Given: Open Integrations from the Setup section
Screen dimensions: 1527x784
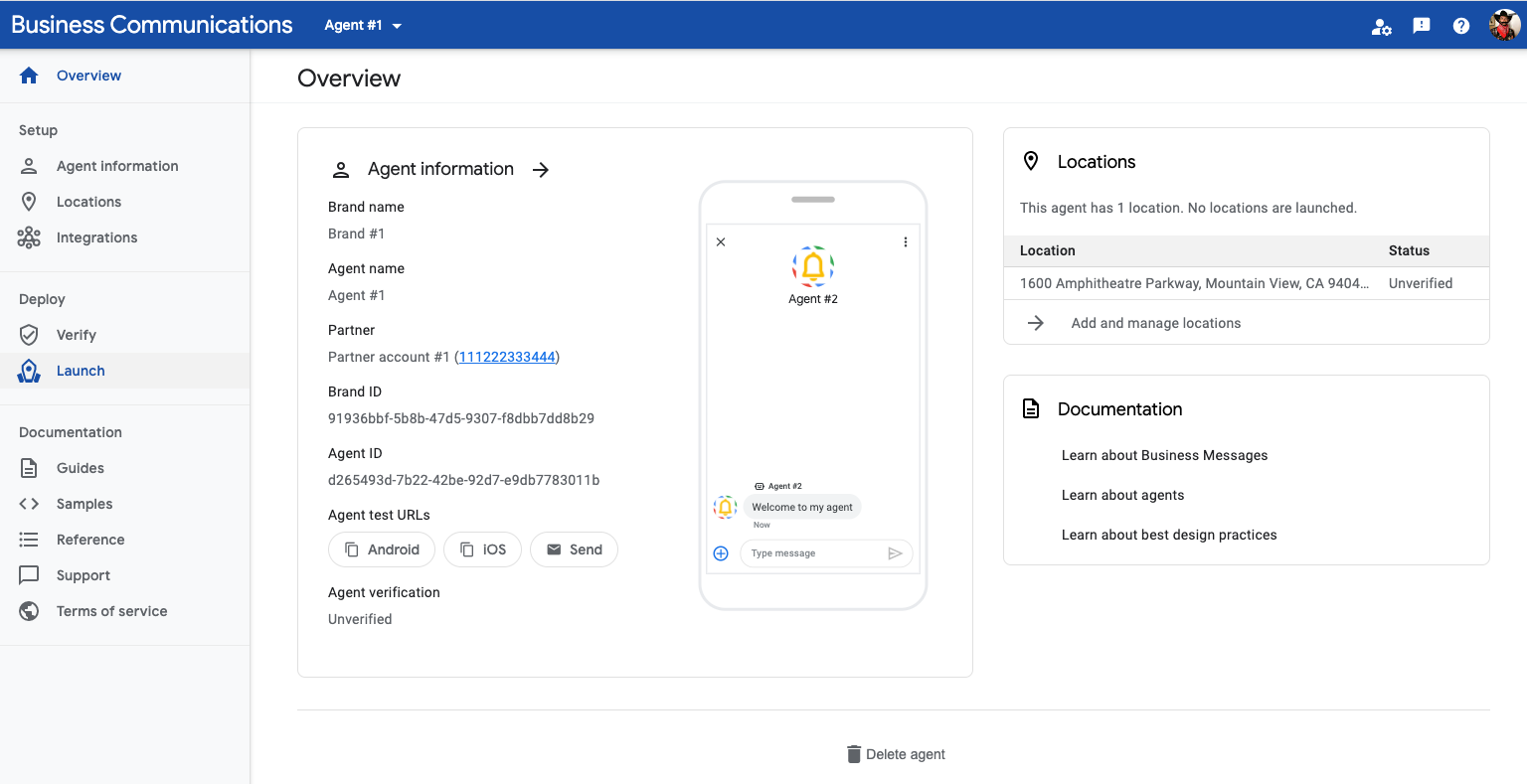Looking at the screenshot, I should click(x=96, y=237).
